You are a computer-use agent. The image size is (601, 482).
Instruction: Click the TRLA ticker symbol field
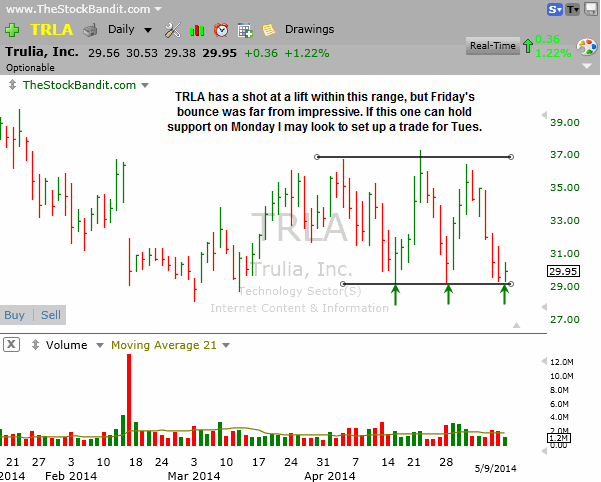click(x=49, y=30)
